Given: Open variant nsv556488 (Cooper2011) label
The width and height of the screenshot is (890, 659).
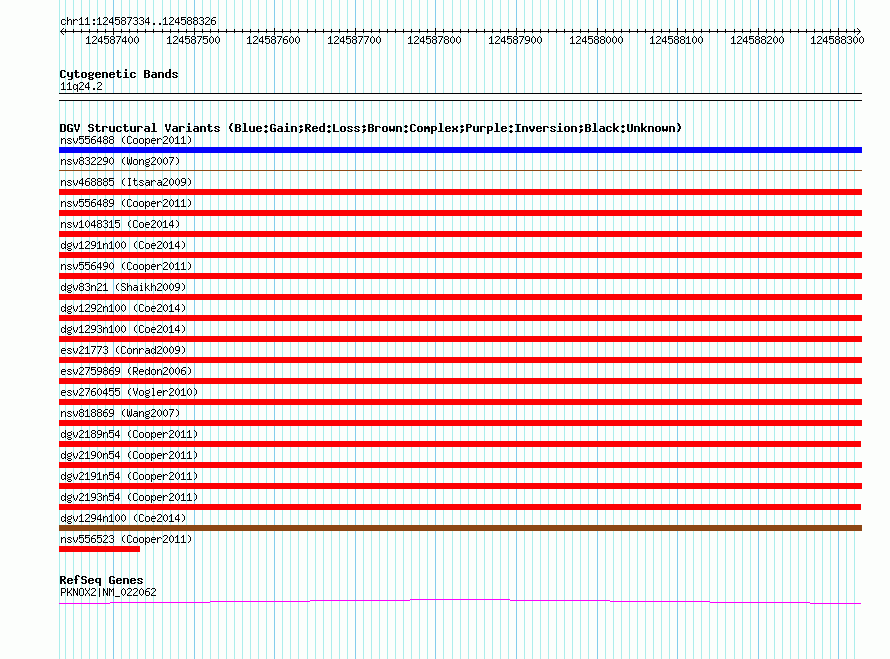Looking at the screenshot, I should coord(126,140).
